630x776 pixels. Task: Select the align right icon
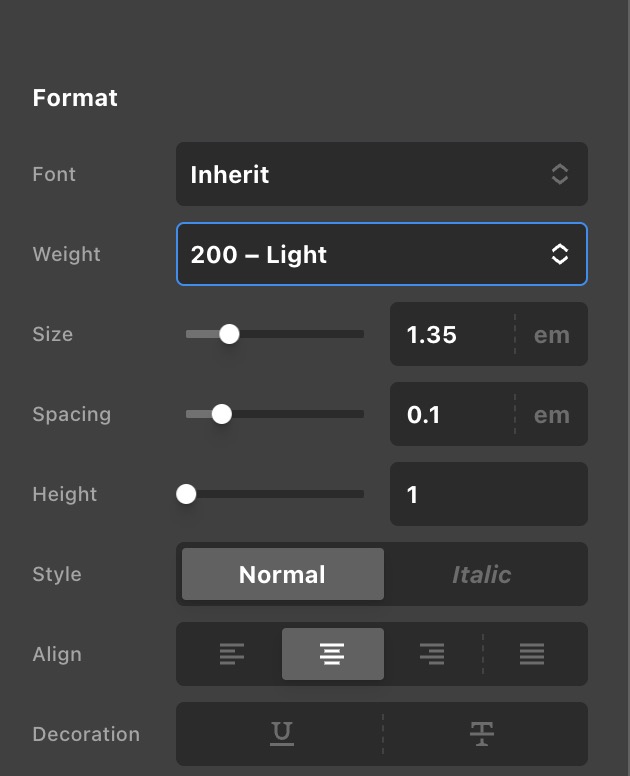click(x=432, y=655)
